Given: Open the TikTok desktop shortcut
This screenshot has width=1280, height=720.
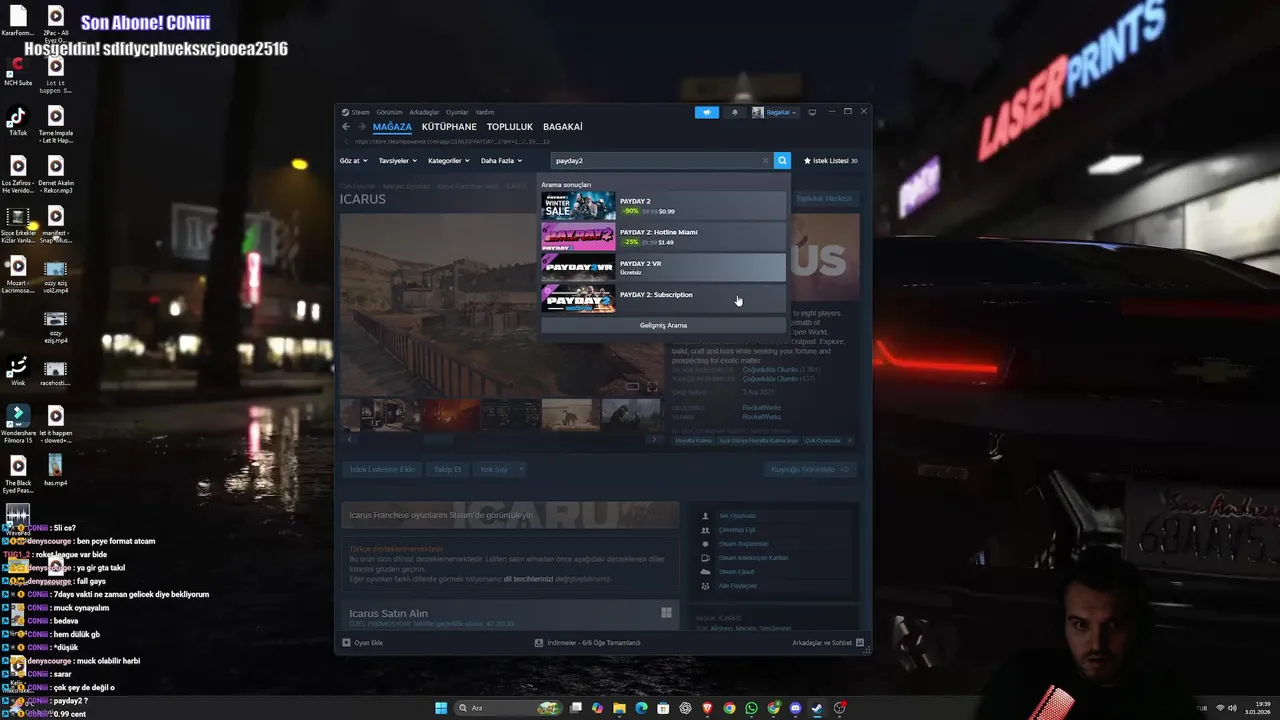Looking at the screenshot, I should pyautogui.click(x=18, y=122).
